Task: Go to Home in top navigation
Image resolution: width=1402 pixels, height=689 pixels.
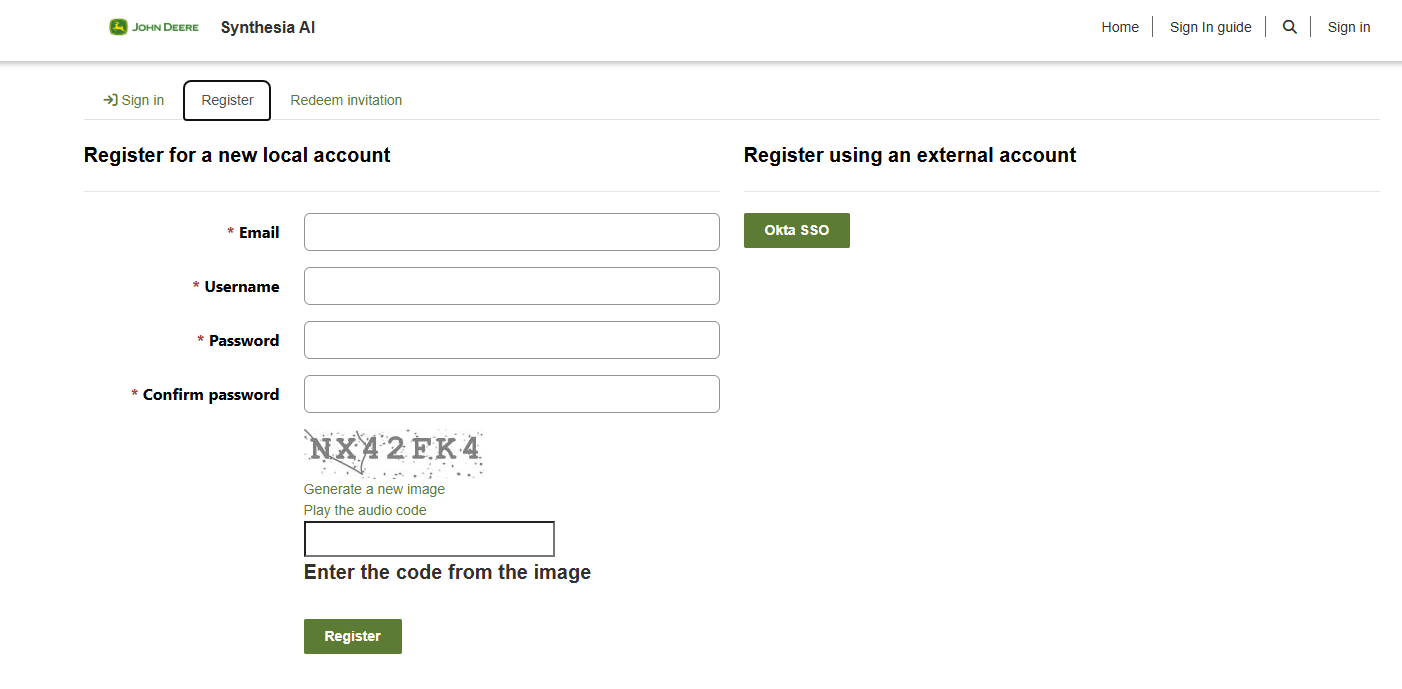Action: tap(1120, 27)
